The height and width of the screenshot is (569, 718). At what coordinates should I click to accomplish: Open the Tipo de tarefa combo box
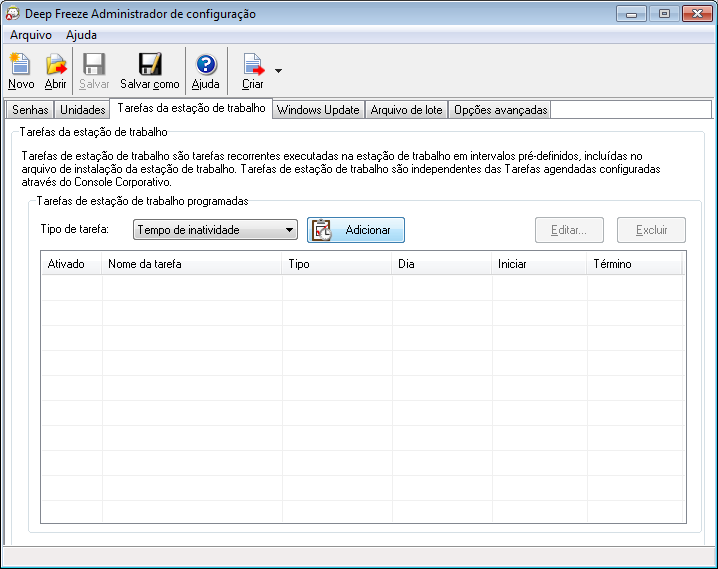point(215,229)
